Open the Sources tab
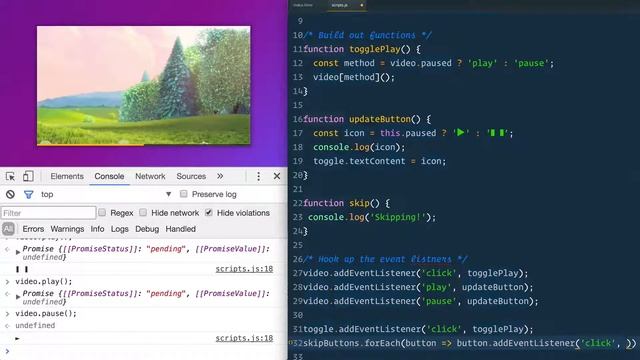This screenshot has height=360, width=640. (x=191, y=176)
